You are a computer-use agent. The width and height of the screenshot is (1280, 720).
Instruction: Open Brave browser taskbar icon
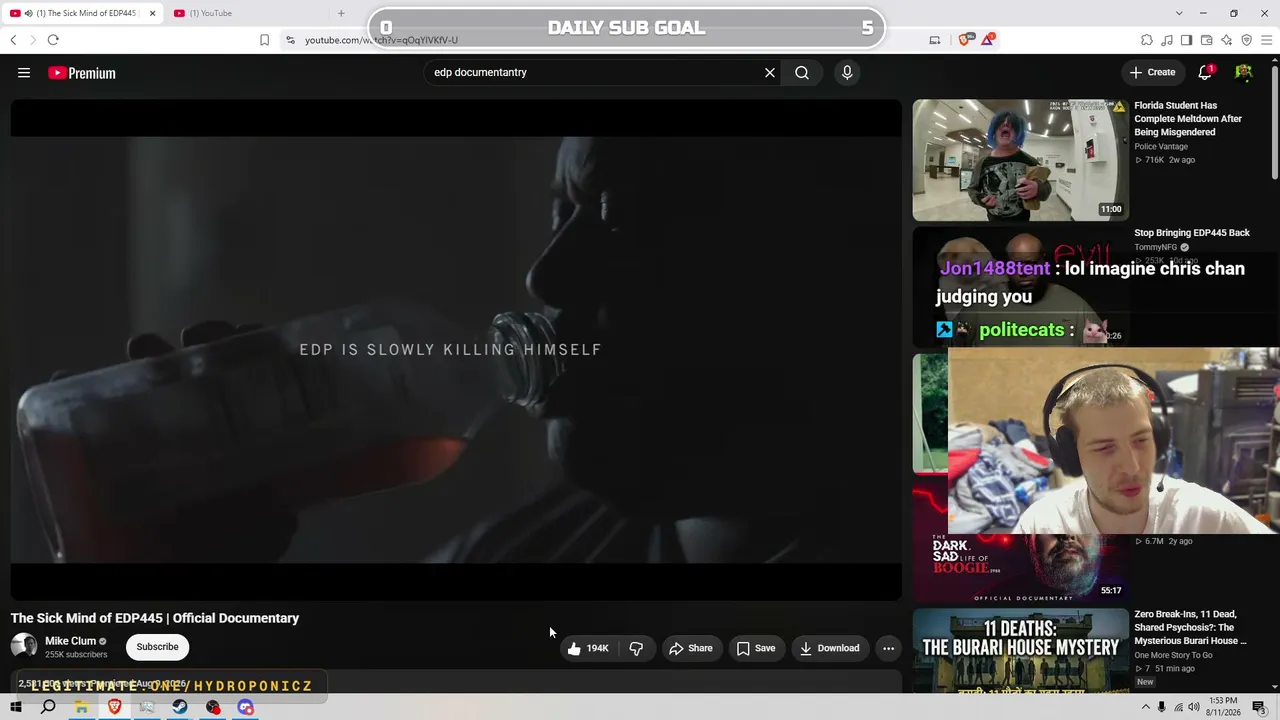(x=114, y=707)
